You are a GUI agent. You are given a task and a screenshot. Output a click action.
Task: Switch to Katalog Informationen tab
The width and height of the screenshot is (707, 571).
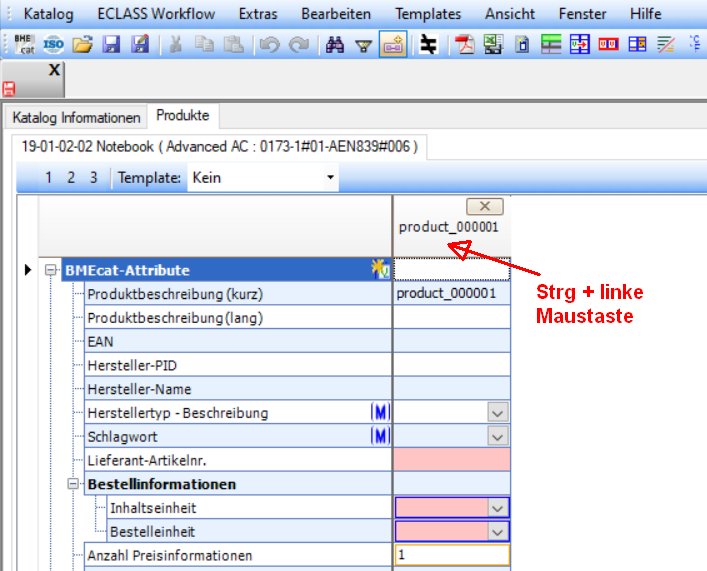[x=76, y=118]
